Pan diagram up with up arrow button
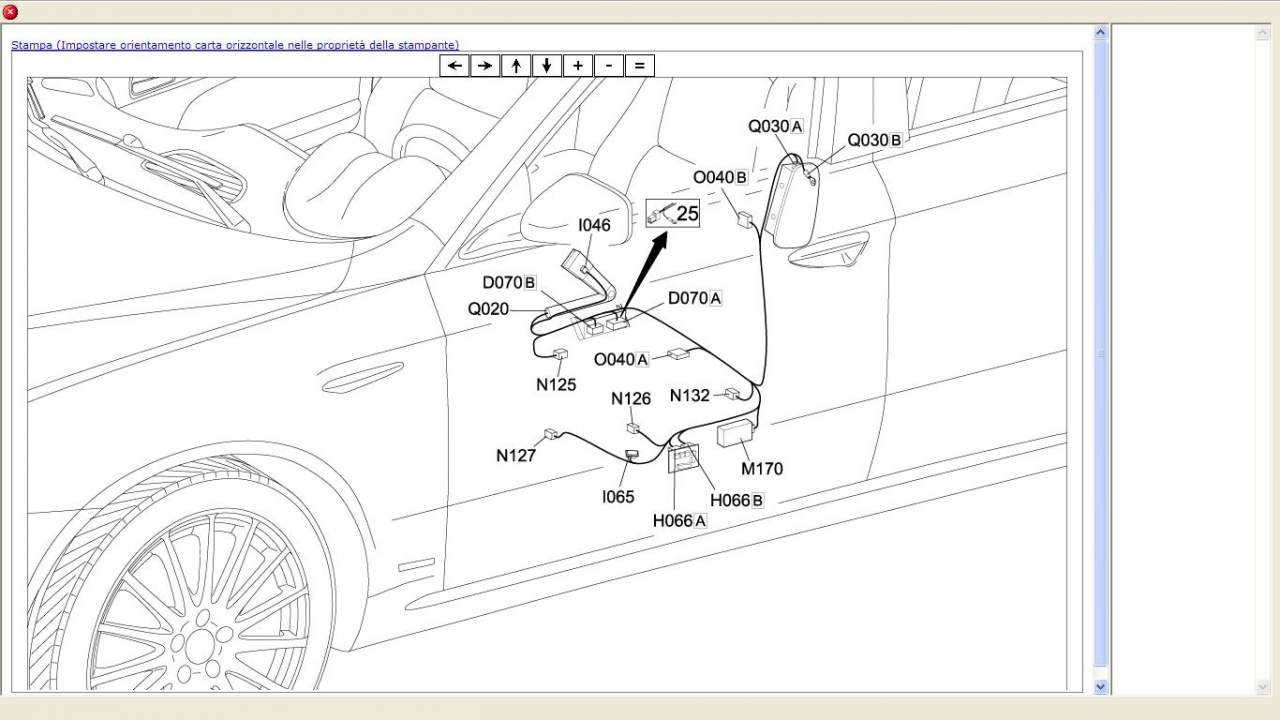 tap(516, 66)
